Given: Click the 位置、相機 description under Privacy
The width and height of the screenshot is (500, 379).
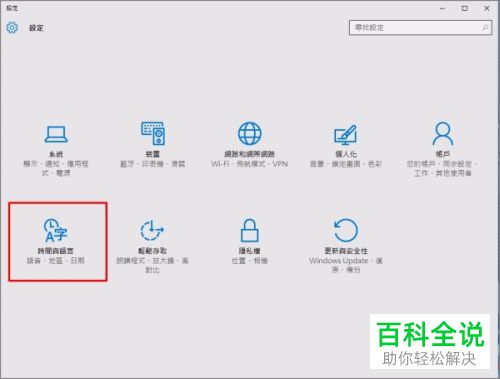Looking at the screenshot, I should click(x=249, y=261).
